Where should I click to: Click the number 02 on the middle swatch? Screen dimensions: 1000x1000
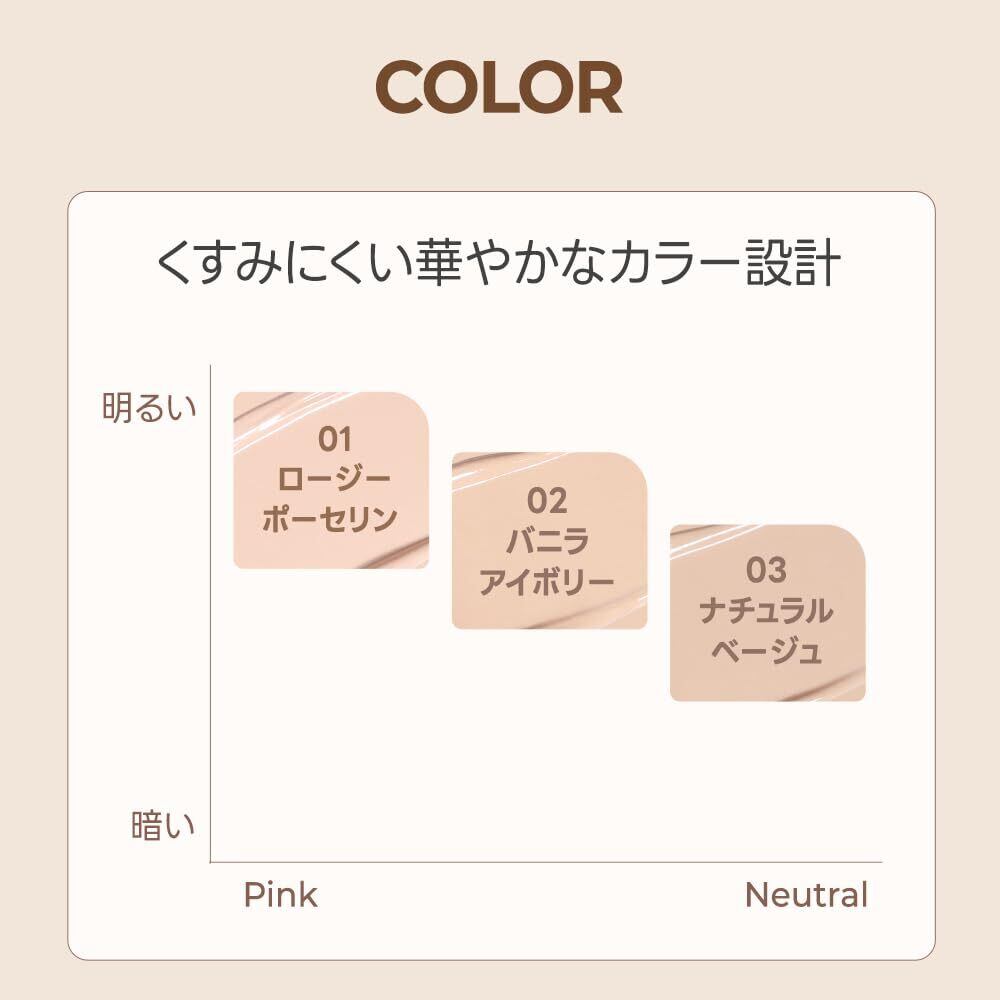(548, 500)
